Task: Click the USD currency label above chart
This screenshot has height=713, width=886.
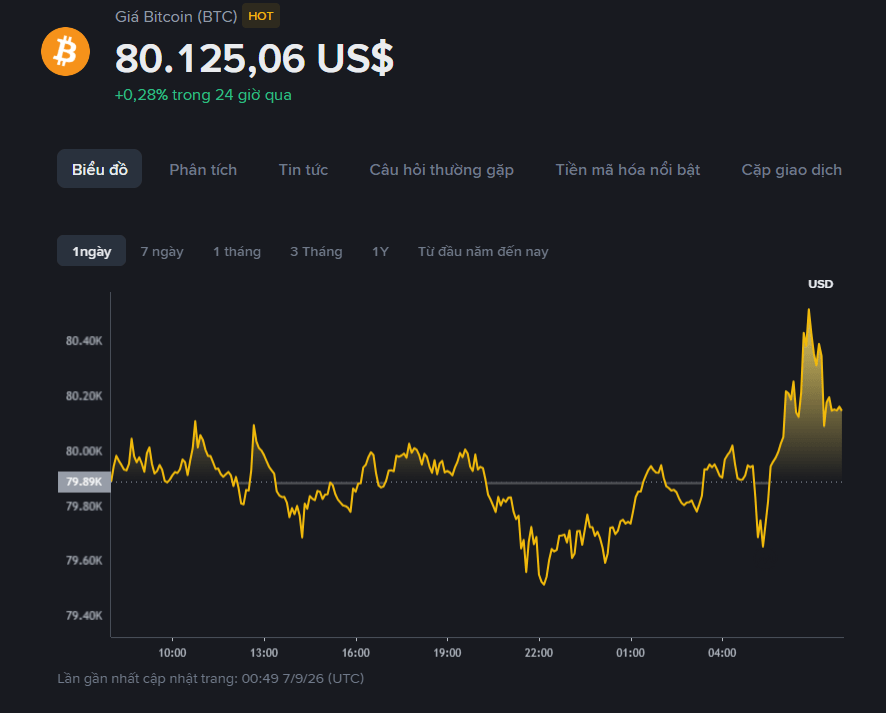Action: [820, 284]
